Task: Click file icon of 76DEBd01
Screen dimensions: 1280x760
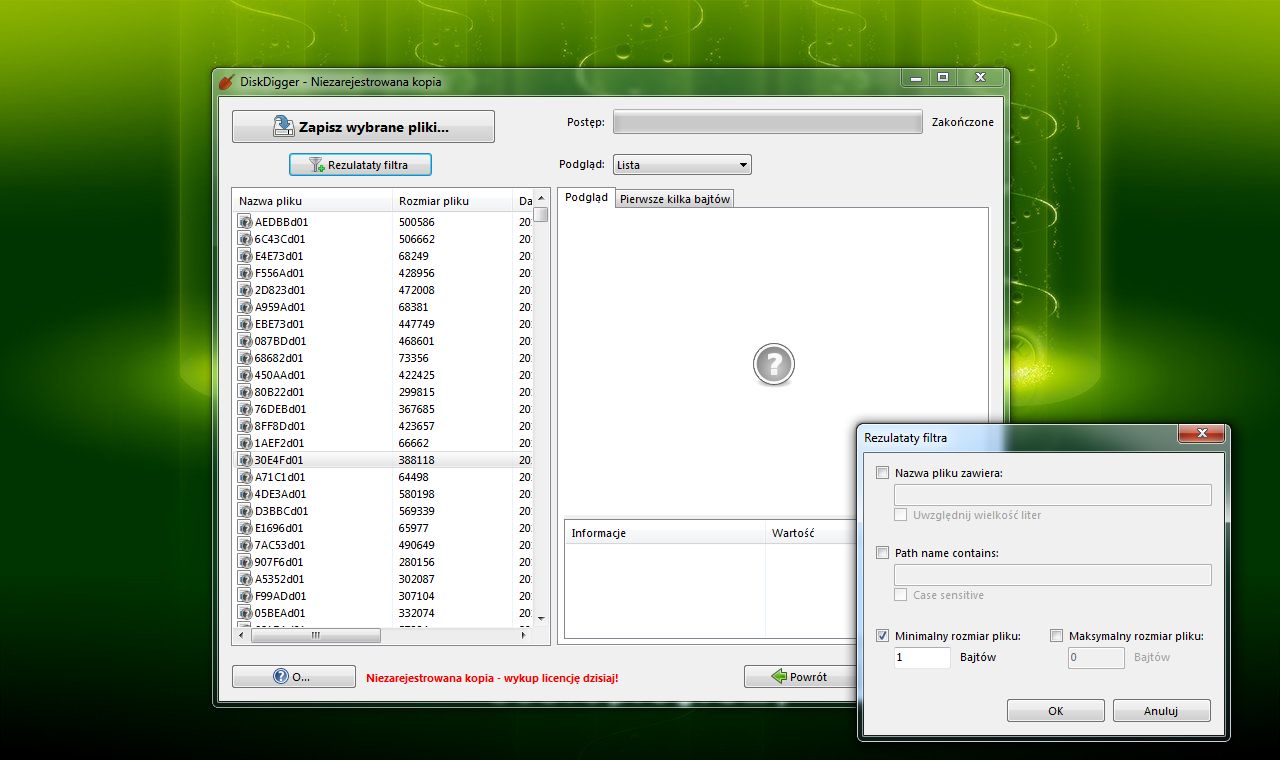Action: tap(245, 409)
